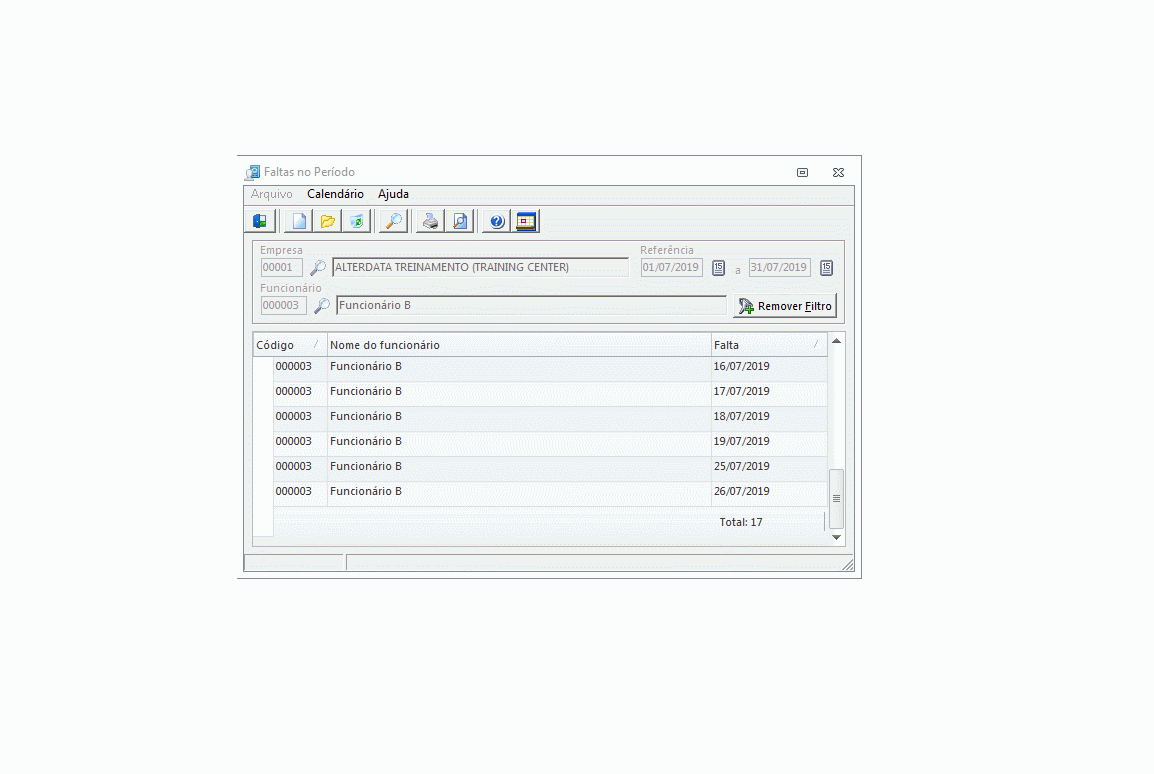Click the vertical scrollbar thumb of the table
Viewport: 1154px width, 774px height.
836,499
